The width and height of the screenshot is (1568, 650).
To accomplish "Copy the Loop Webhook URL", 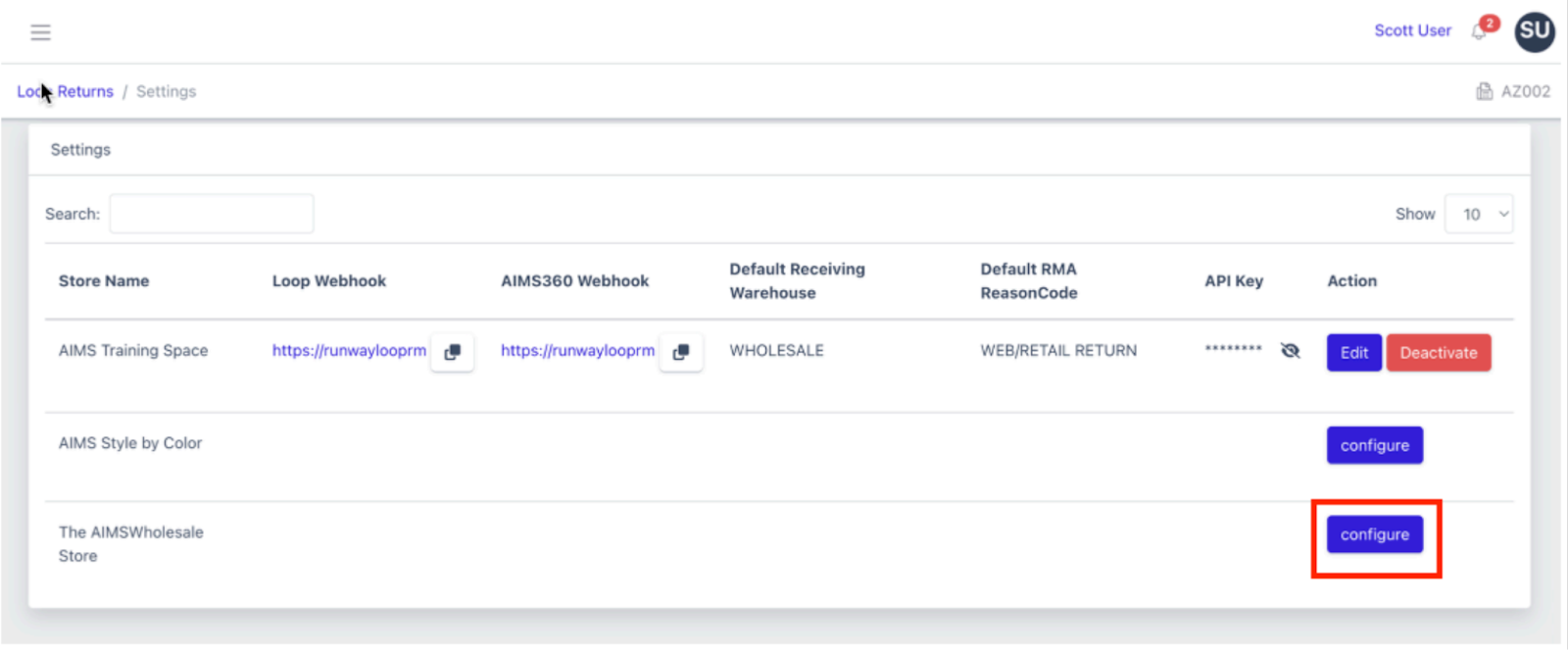I will [x=453, y=352].
